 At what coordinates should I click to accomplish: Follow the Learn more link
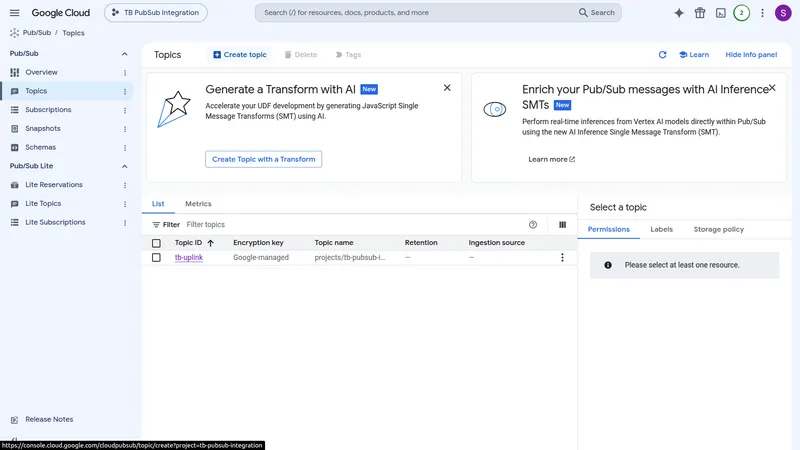[552, 159]
